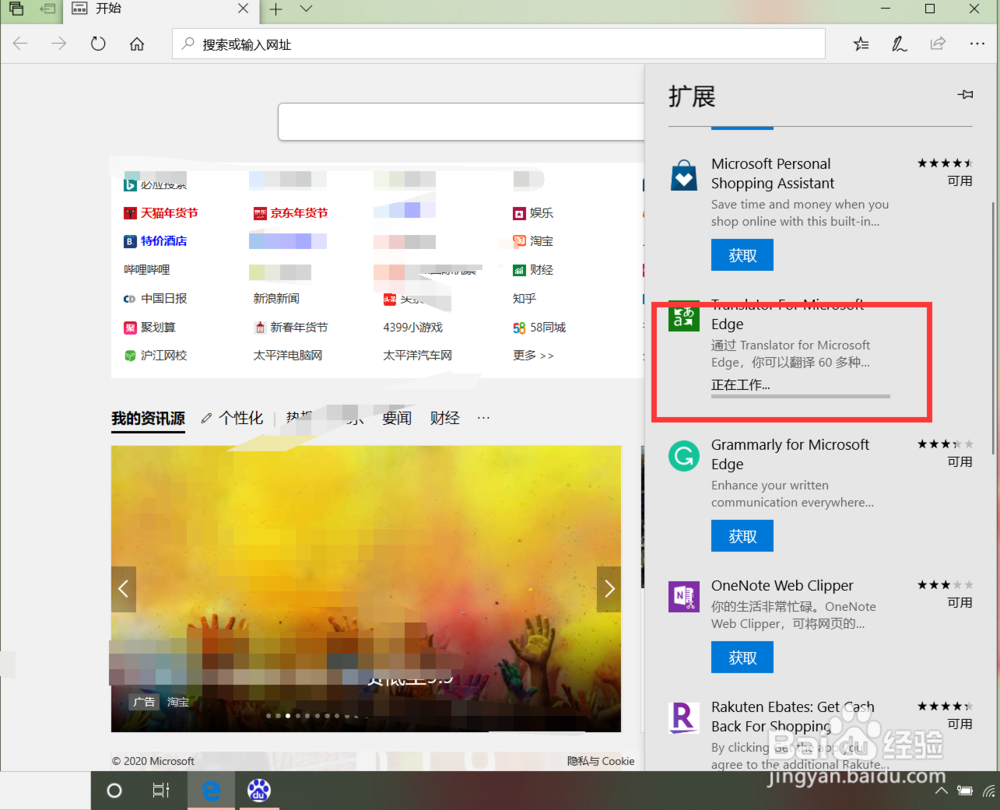Viewport: 1000px width, 810px height.
Task: Show tab previews chevron
Action: [306, 9]
